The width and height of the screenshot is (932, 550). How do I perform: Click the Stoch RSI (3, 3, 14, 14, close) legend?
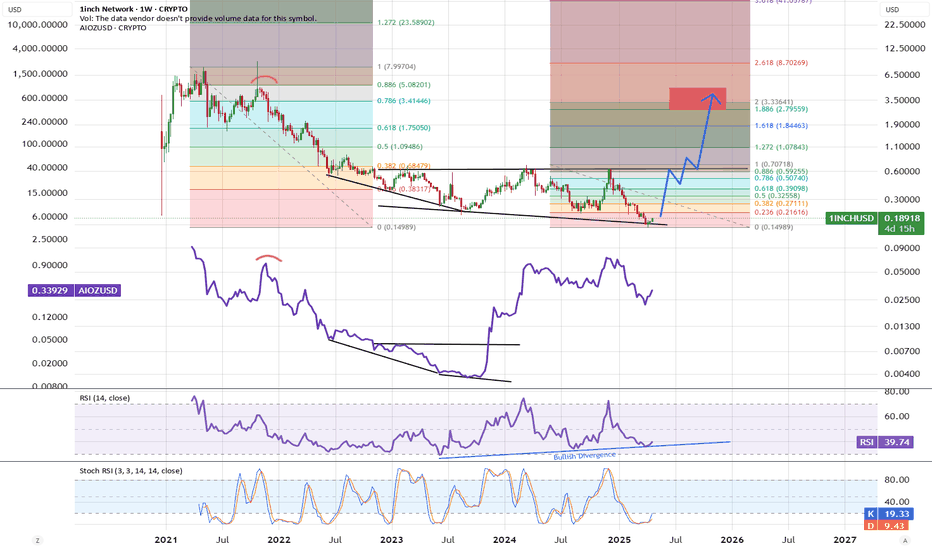(x=131, y=471)
